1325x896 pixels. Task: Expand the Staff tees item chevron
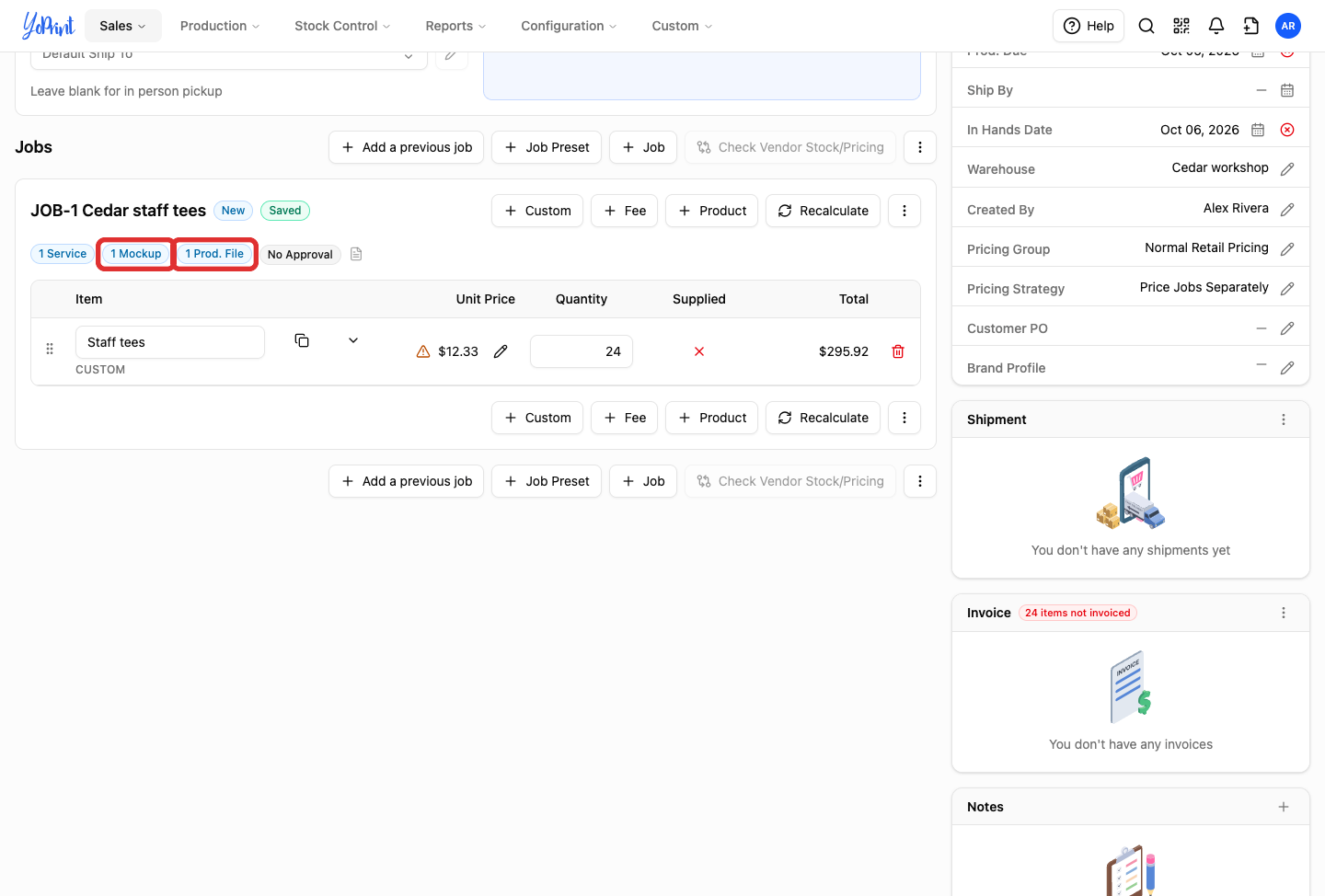[353, 340]
